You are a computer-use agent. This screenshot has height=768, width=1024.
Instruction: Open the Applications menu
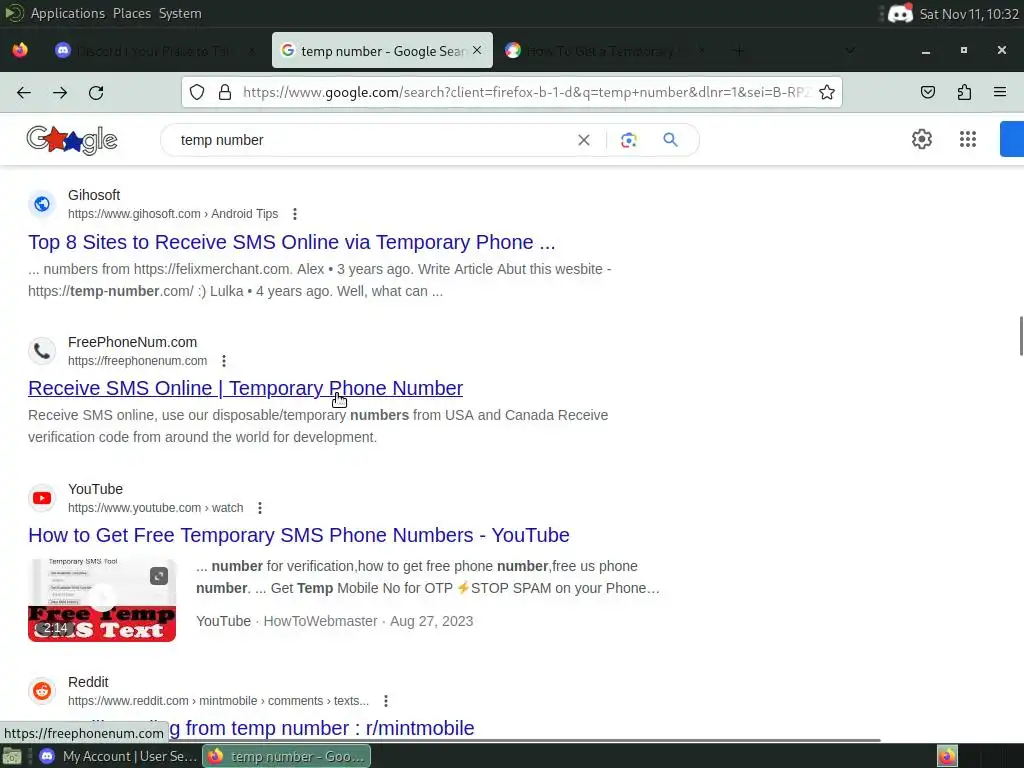coord(68,13)
